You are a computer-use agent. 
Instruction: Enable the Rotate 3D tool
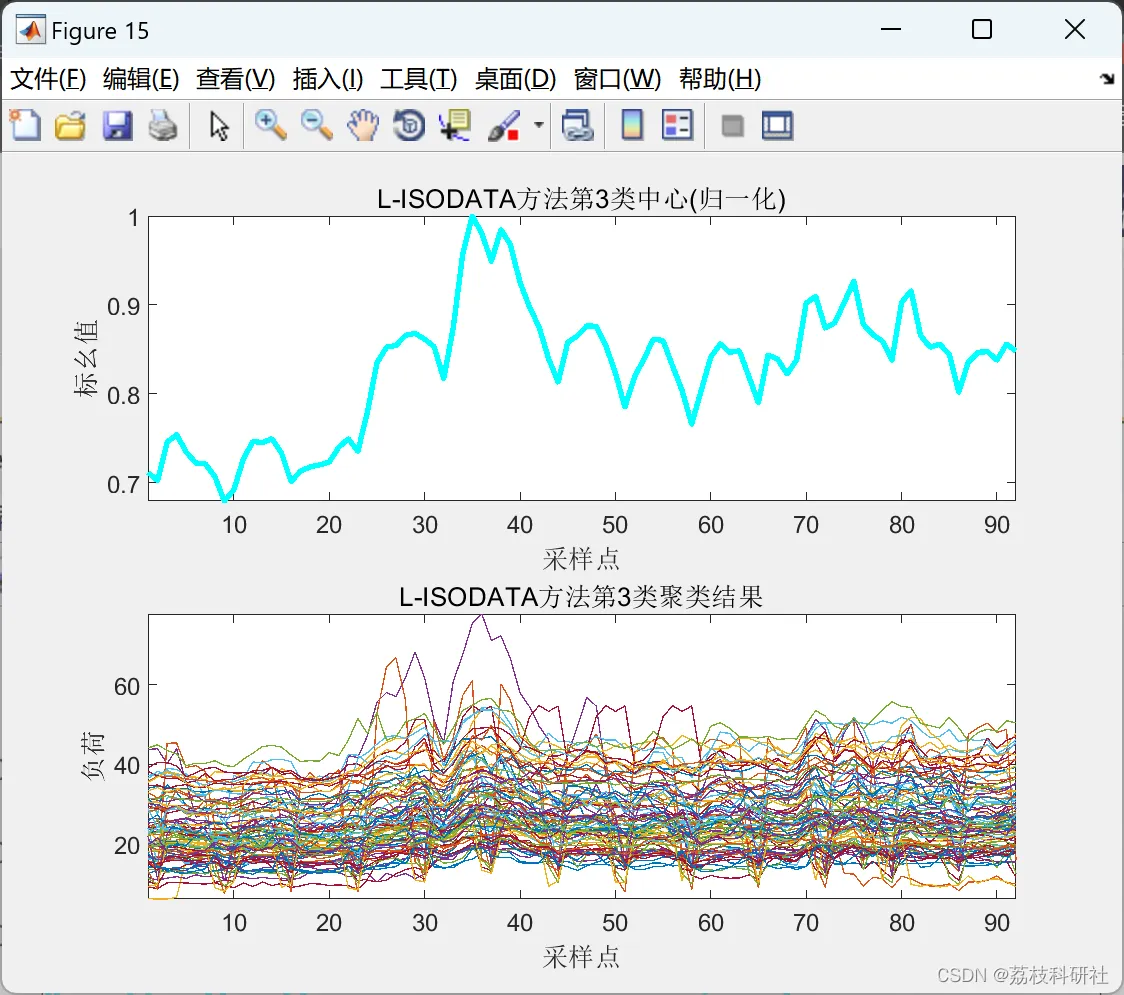pos(409,125)
